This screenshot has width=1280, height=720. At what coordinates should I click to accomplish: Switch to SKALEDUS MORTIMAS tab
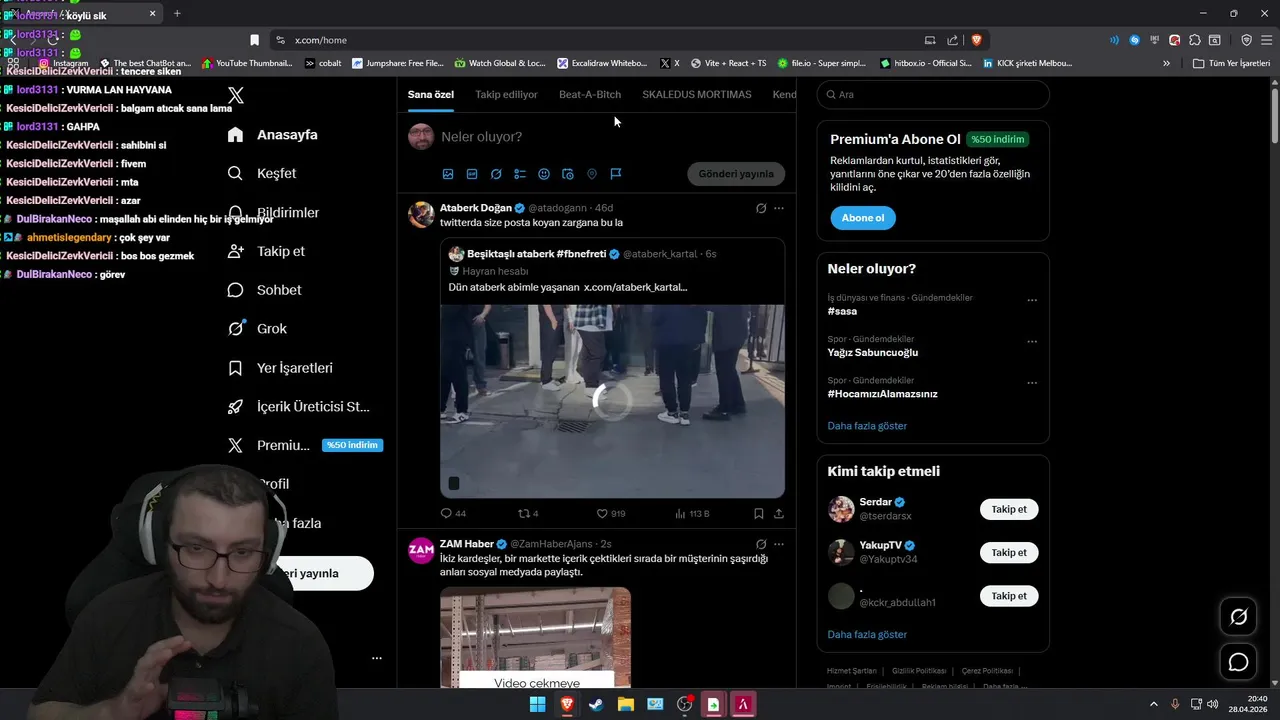[697, 95]
